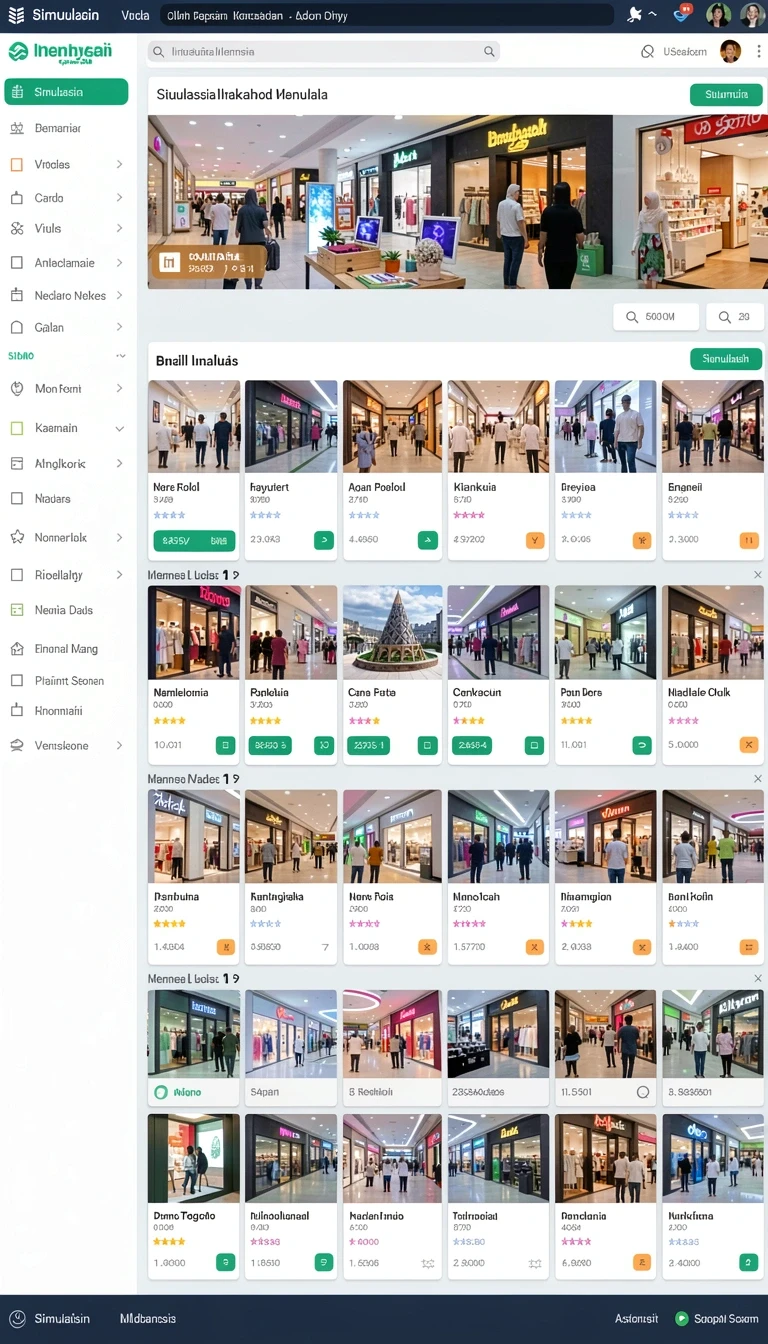The image size is (768, 1344).
Task: Collapse the SIBÑO section chevron
Action: (x=120, y=356)
